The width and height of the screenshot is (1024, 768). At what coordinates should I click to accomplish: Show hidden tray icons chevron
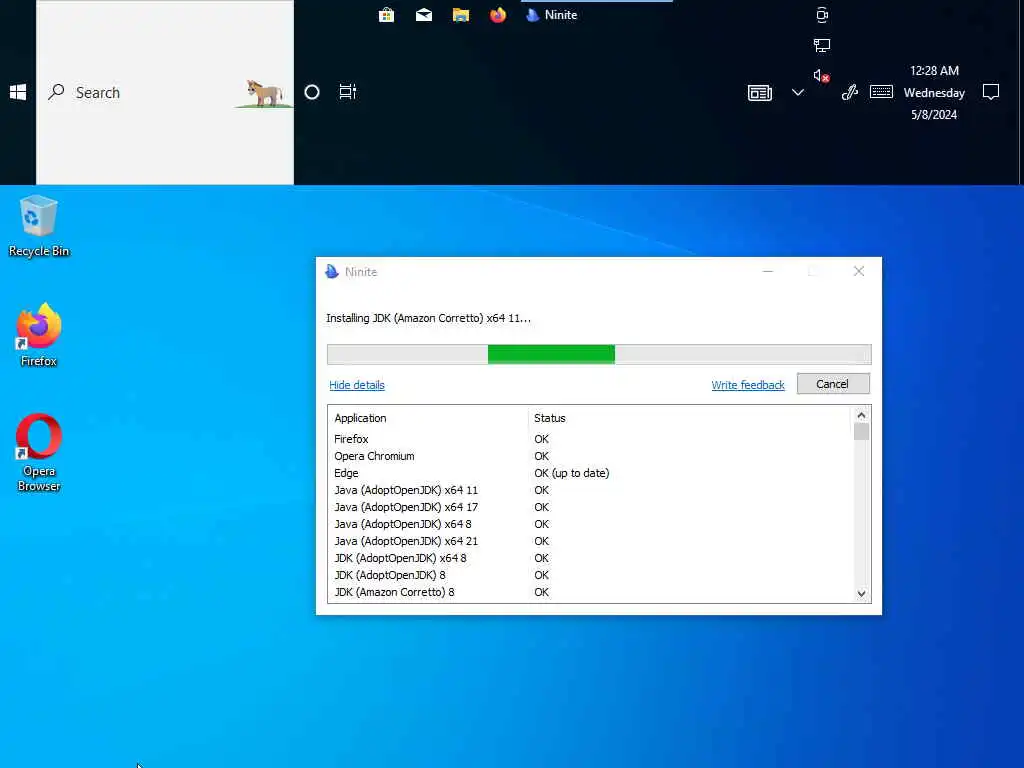click(797, 92)
